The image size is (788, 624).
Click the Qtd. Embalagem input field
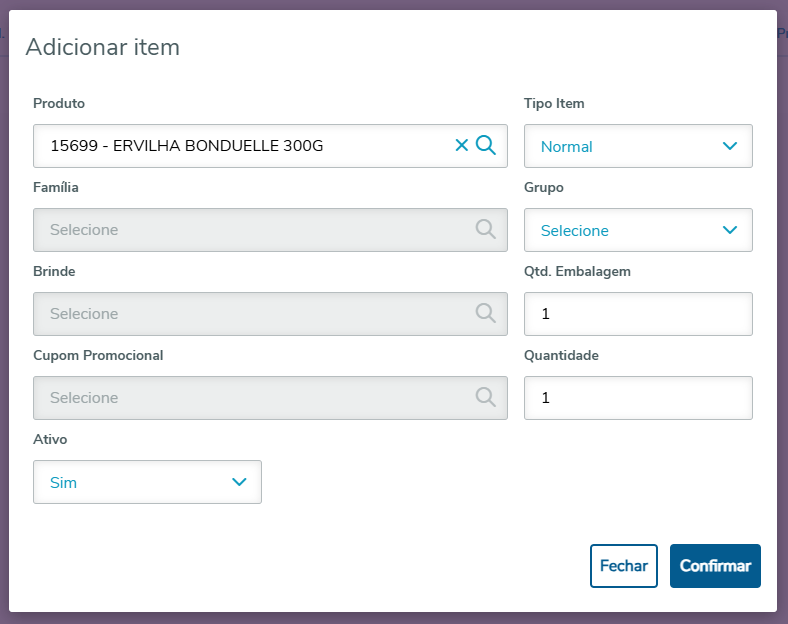[x=637, y=314]
